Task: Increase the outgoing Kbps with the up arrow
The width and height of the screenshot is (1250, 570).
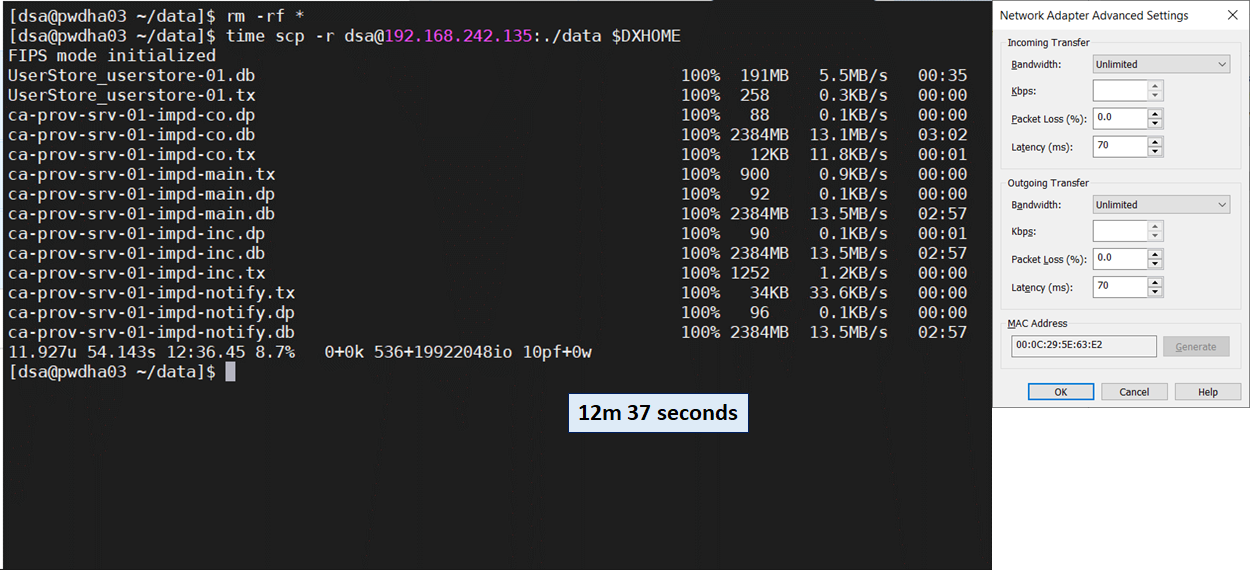Action: click(1155, 226)
